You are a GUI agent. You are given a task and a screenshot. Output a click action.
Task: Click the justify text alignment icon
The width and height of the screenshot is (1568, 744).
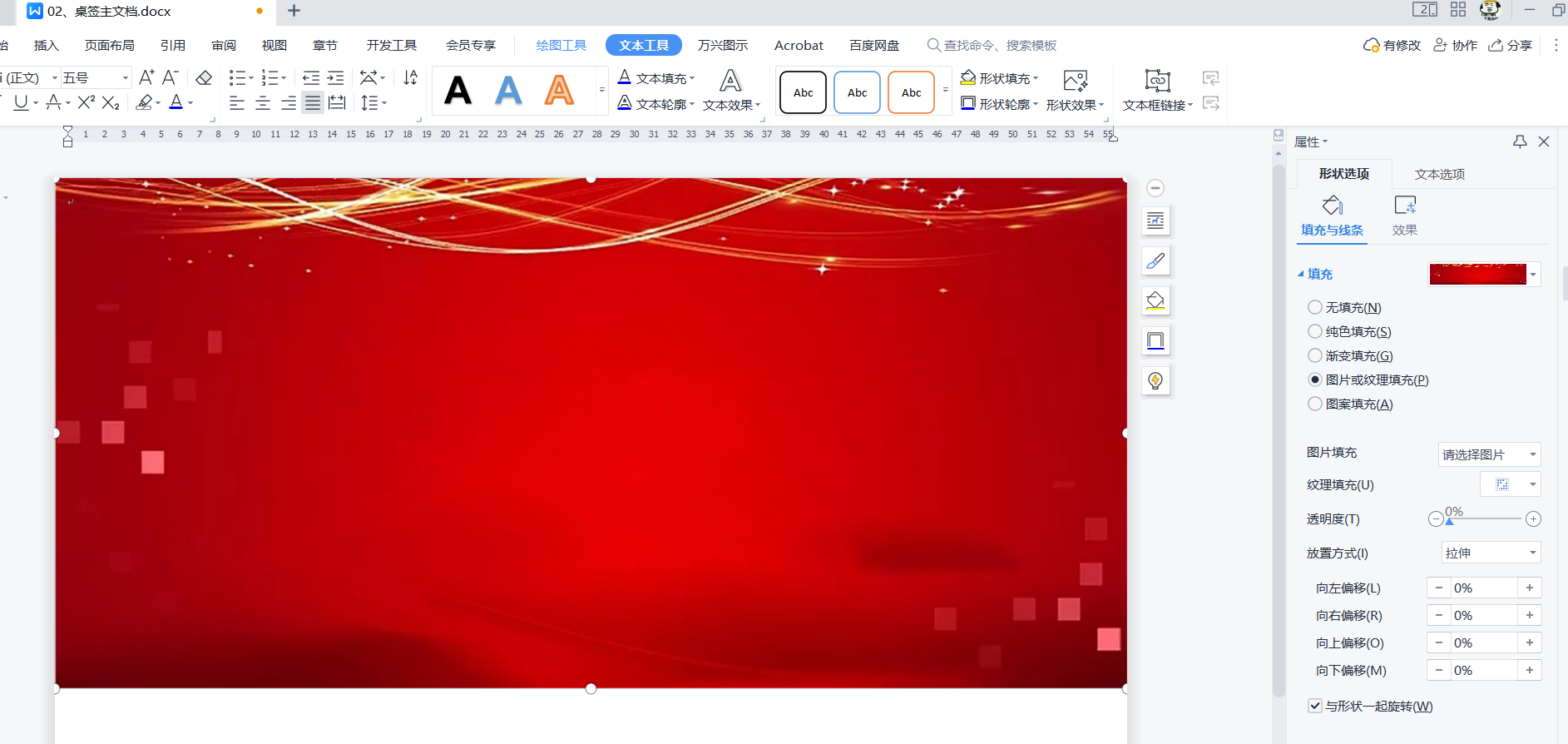(312, 102)
